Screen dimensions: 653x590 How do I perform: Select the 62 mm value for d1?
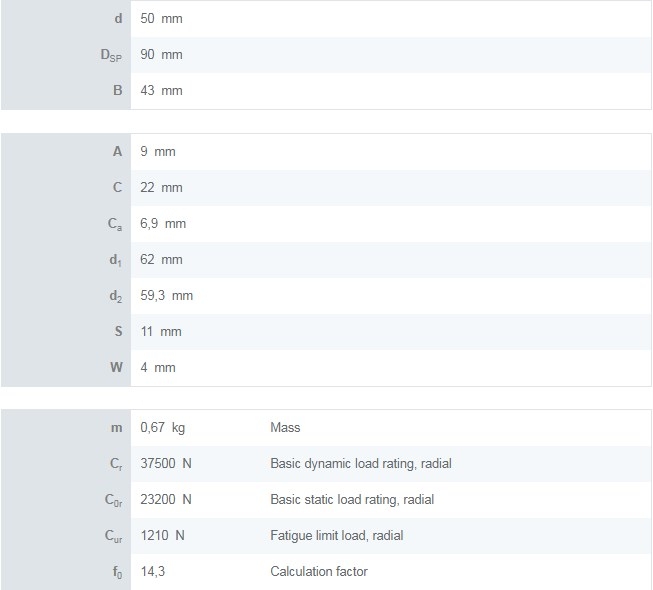(161, 260)
